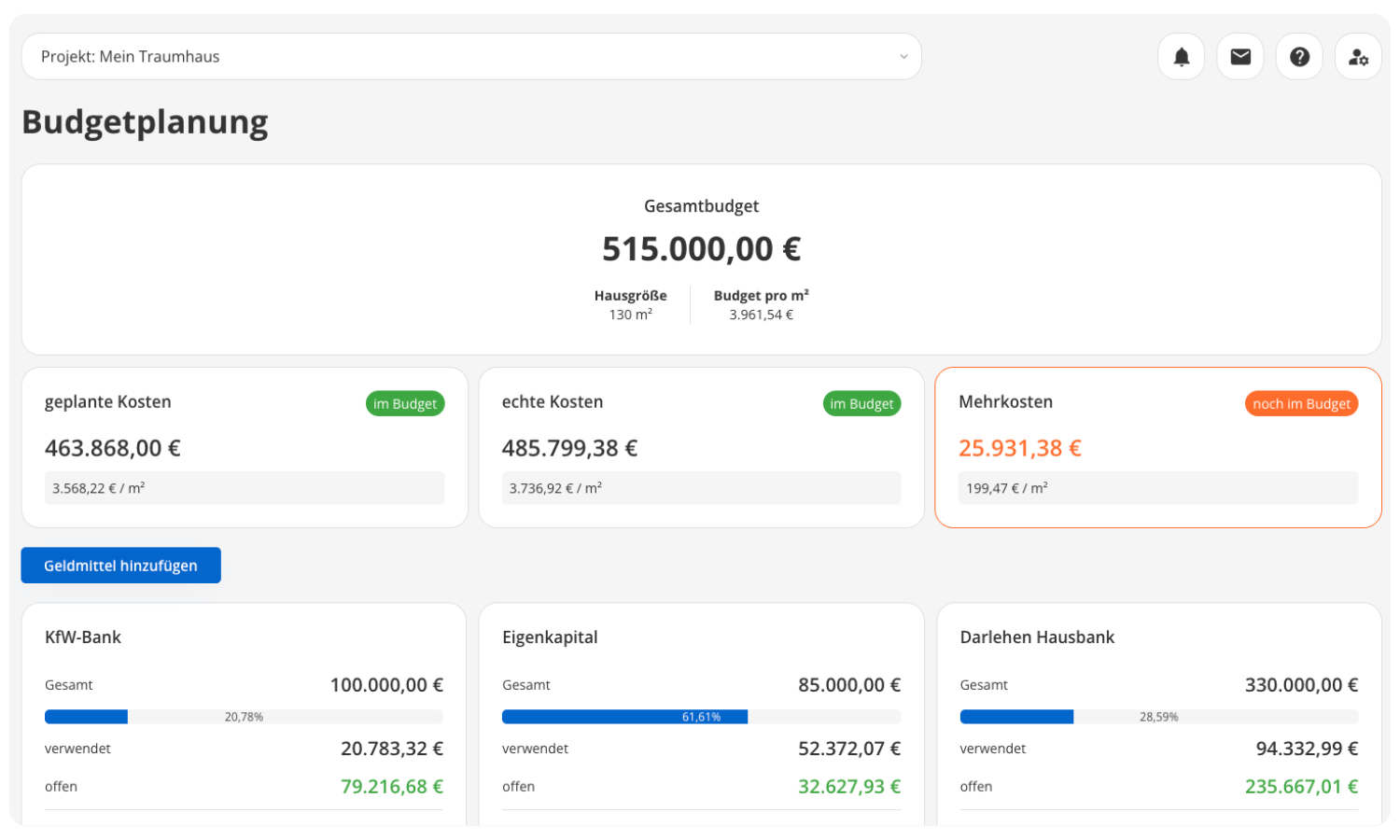Select the Darlehen Hausbank card title

click(x=1037, y=637)
